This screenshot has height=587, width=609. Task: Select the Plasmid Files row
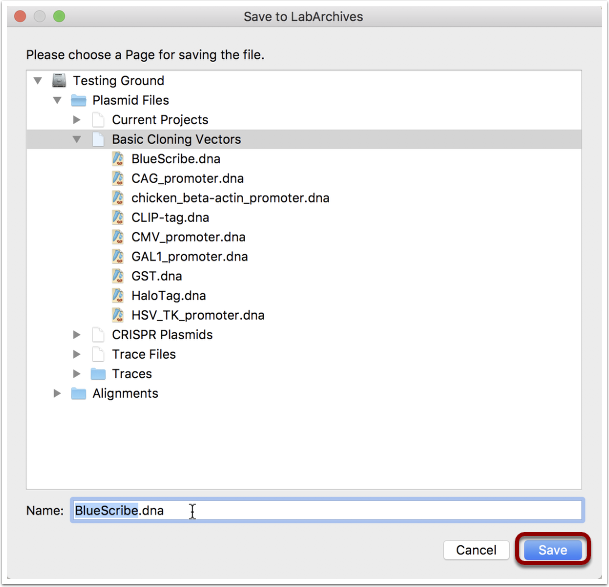click(x=304, y=100)
